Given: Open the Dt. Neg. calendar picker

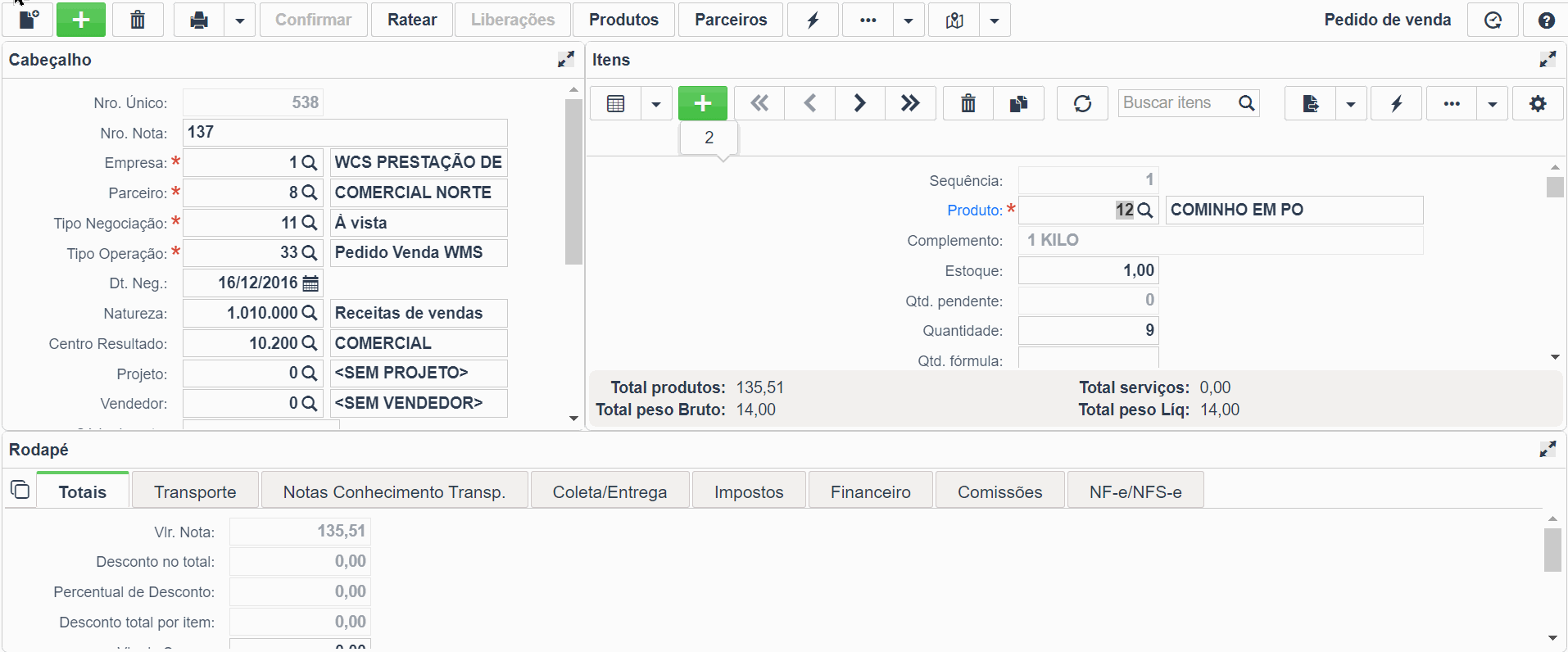Looking at the screenshot, I should click(x=310, y=283).
